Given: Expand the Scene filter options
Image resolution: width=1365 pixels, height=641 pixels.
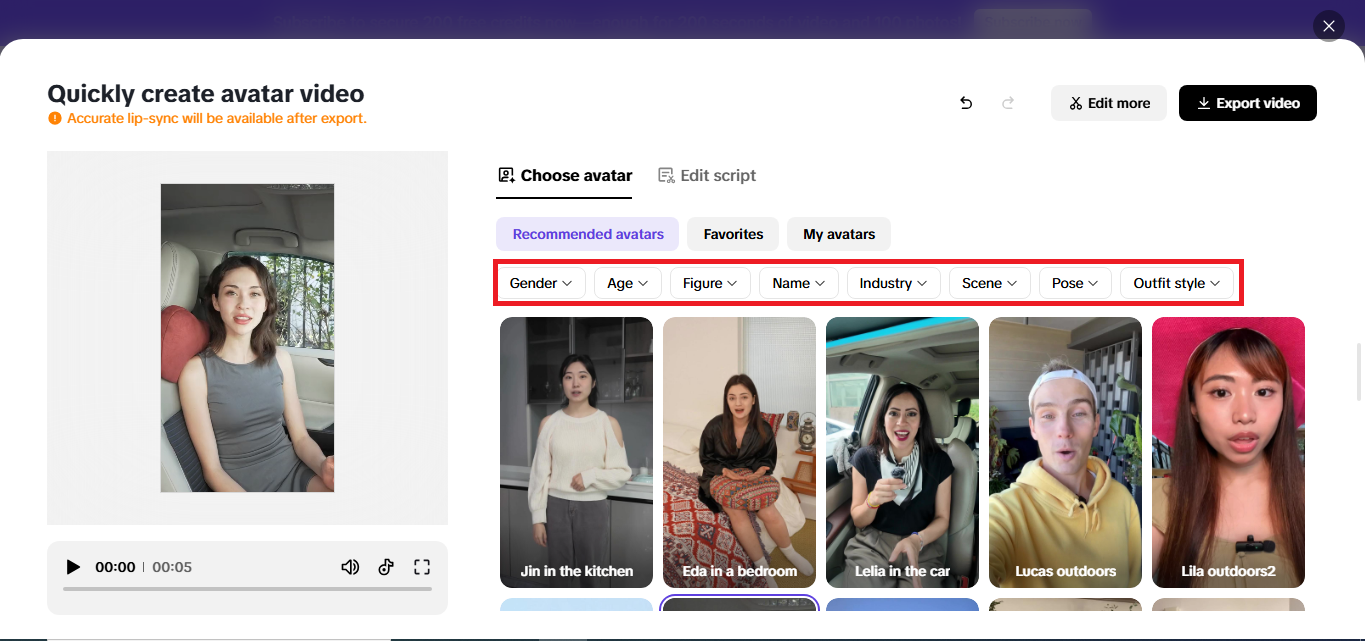Looking at the screenshot, I should 988,282.
